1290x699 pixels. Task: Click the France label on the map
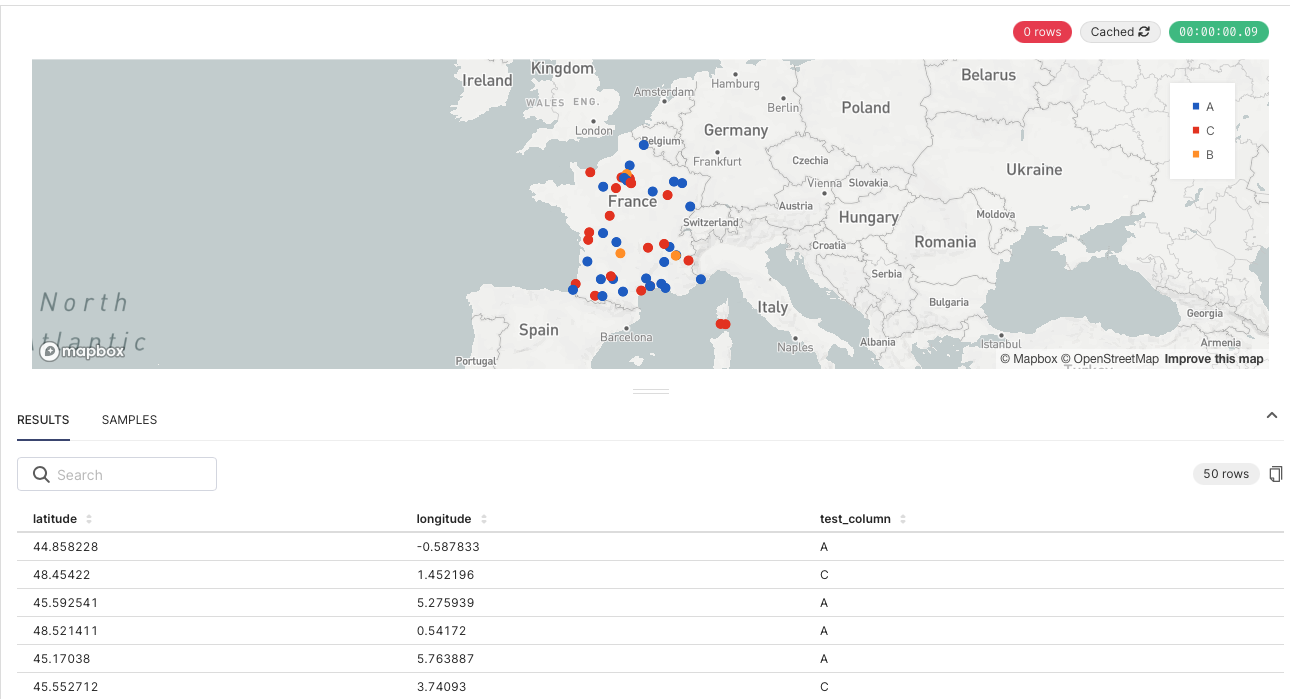pyautogui.click(x=633, y=202)
